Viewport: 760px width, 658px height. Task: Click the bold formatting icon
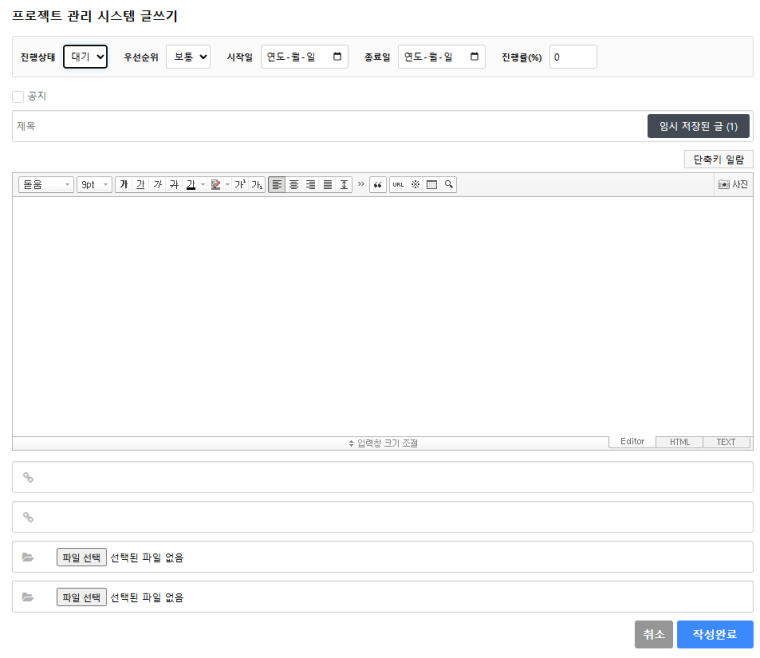click(x=123, y=185)
